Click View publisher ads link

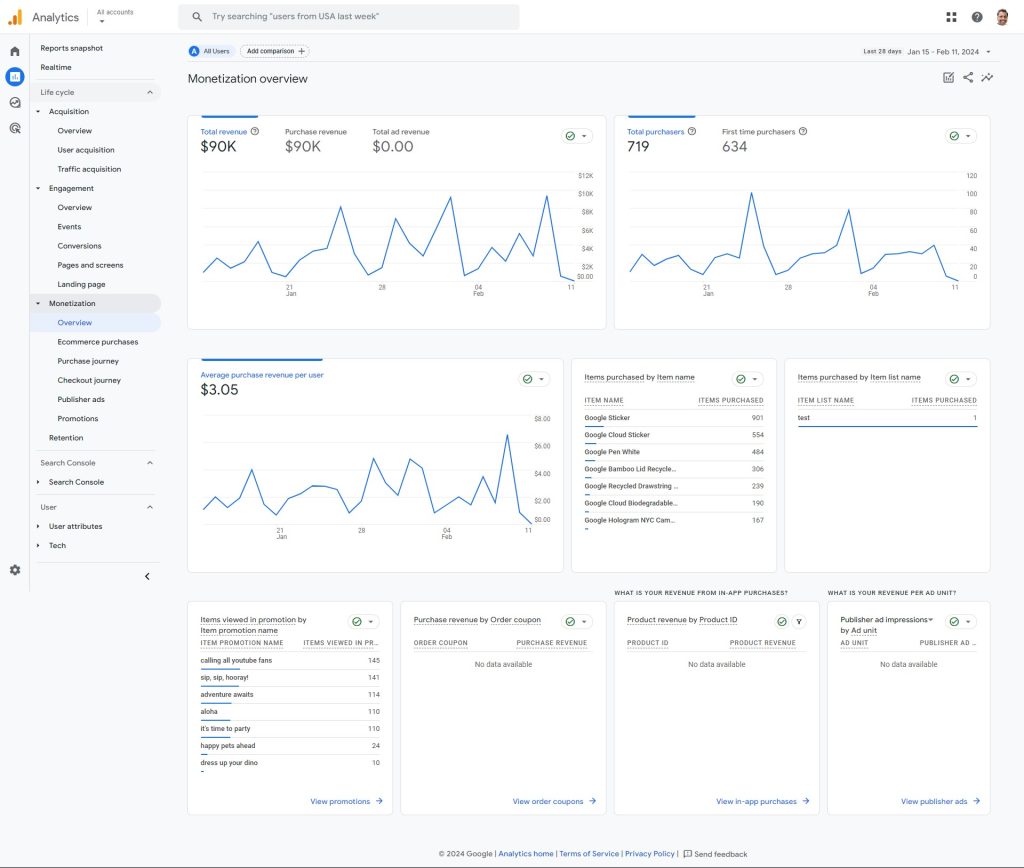click(x=940, y=801)
